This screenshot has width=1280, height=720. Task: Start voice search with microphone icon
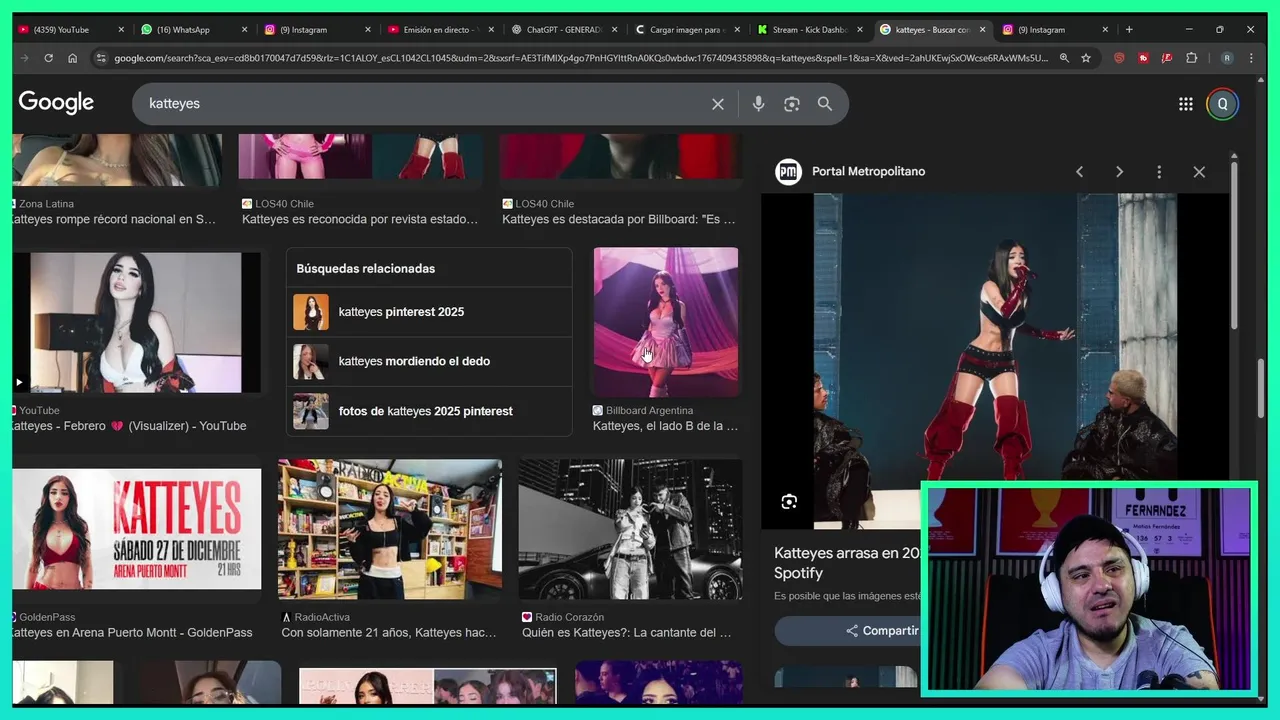[x=759, y=104]
